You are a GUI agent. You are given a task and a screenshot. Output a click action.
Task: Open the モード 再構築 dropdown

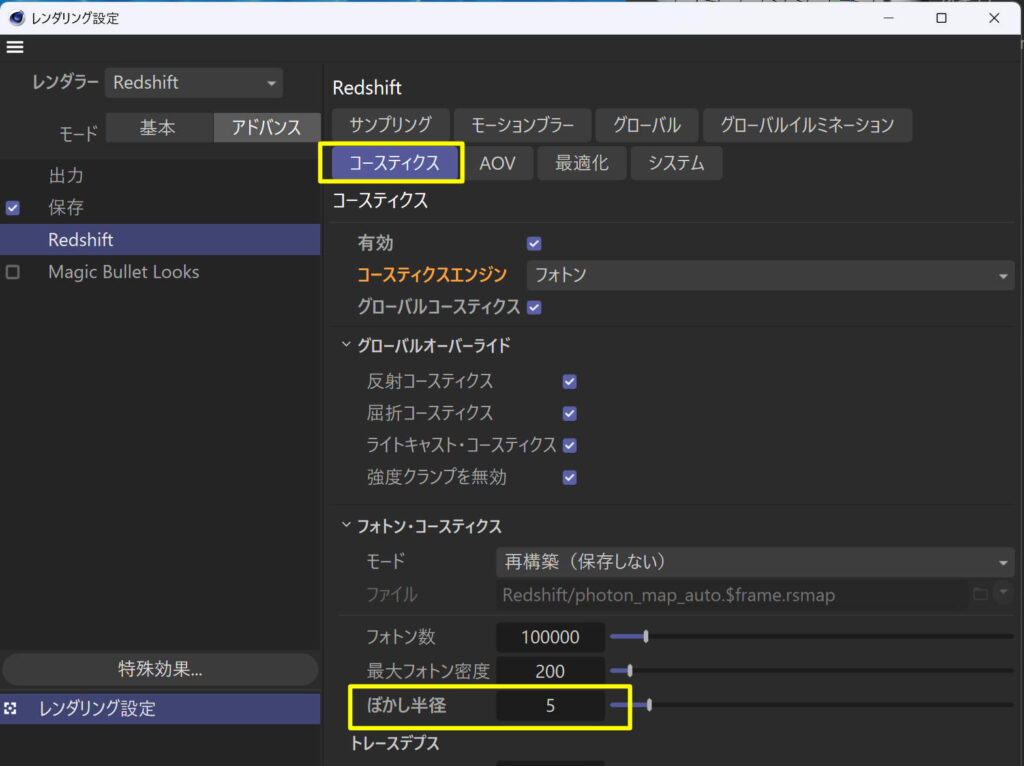pyautogui.click(x=755, y=562)
